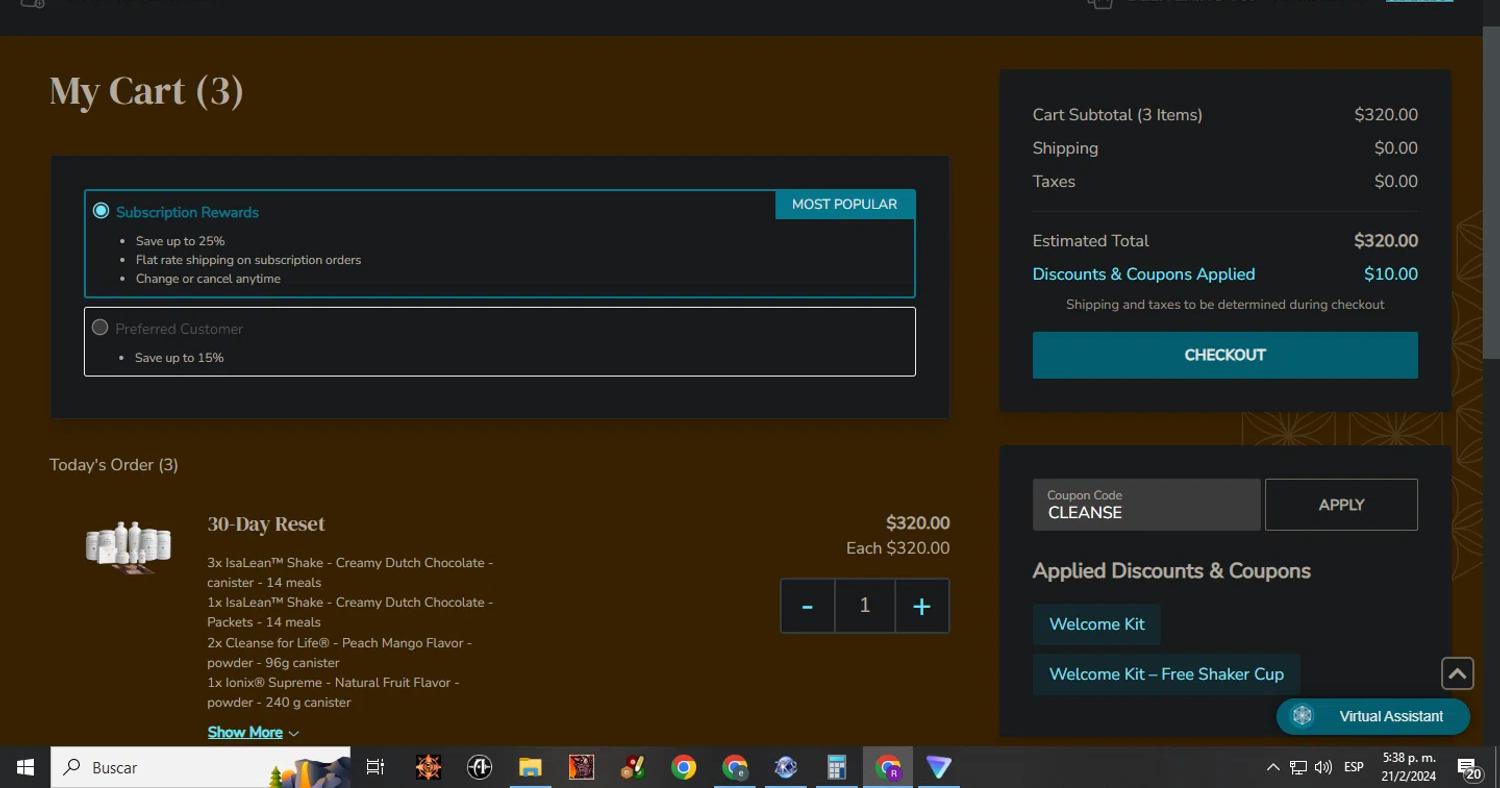Click 'Shipping and taxes to be determined' note
This screenshot has width=1500, height=788.
coord(1225,304)
